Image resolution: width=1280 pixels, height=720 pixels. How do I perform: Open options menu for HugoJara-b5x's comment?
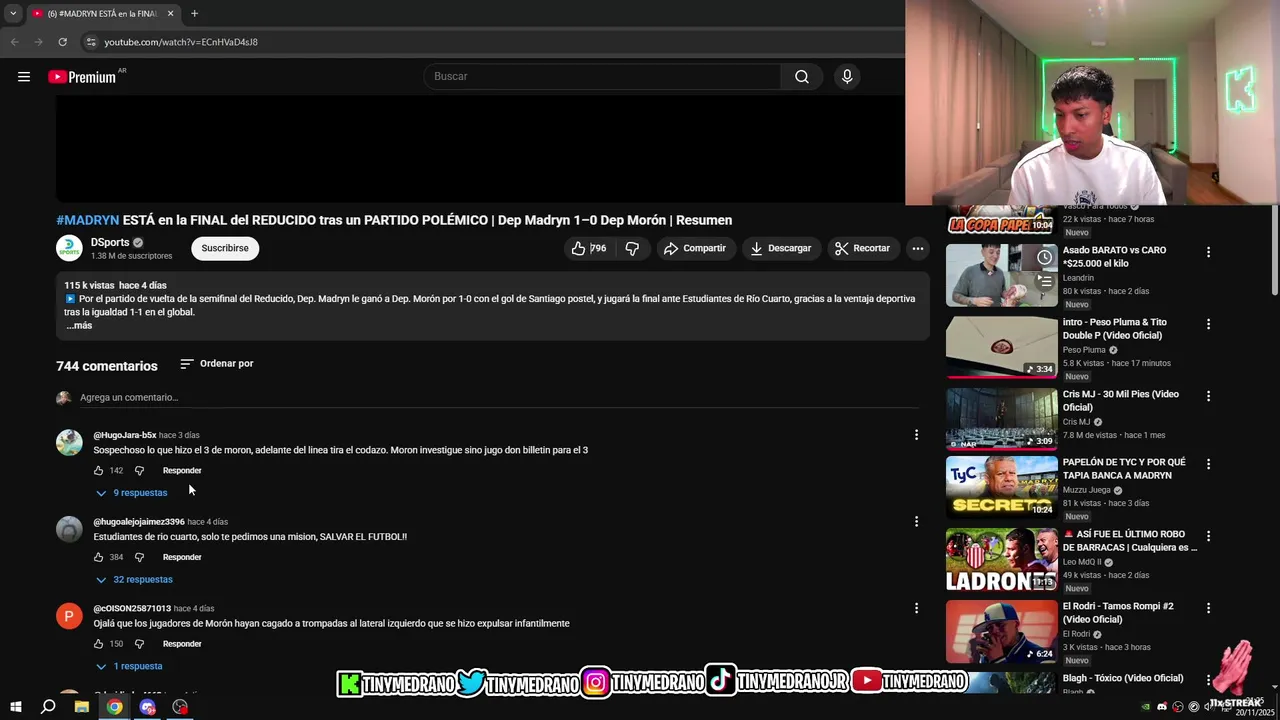pos(916,435)
